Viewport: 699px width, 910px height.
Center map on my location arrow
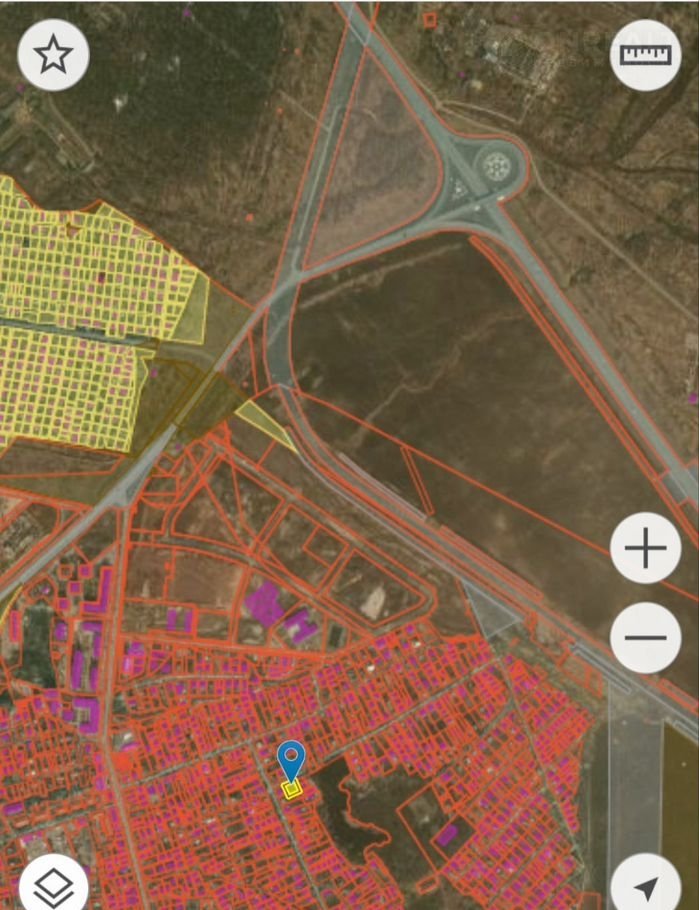pos(645,886)
